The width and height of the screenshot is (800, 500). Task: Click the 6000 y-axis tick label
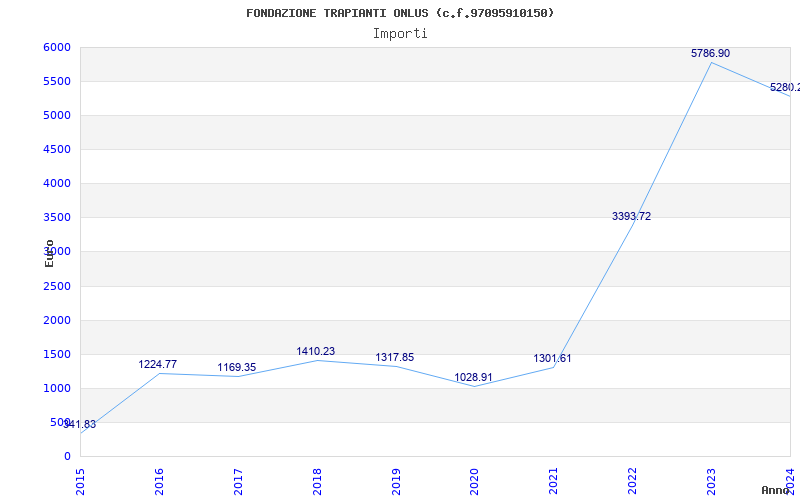(57, 47)
